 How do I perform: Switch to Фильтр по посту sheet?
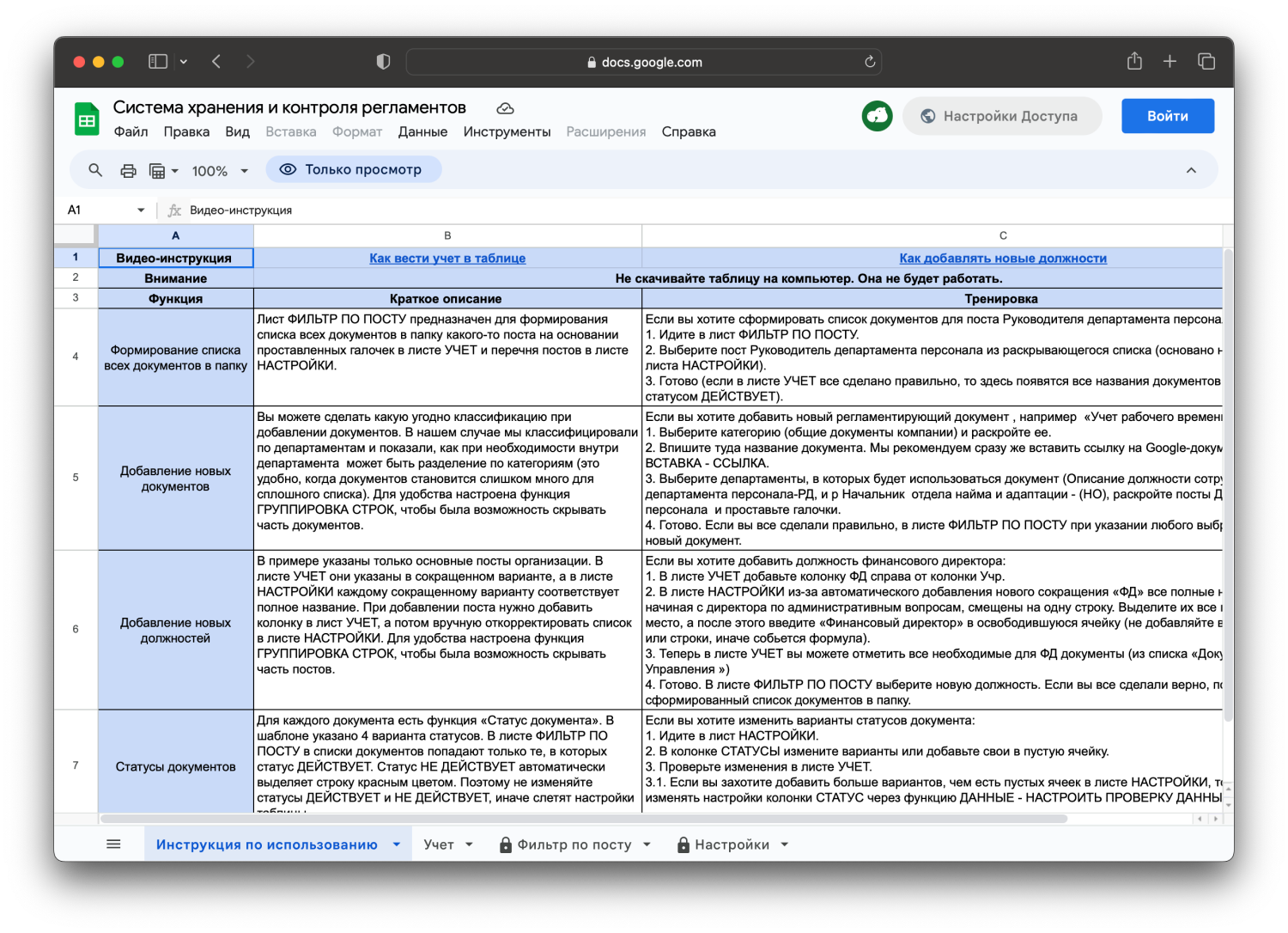point(574,845)
